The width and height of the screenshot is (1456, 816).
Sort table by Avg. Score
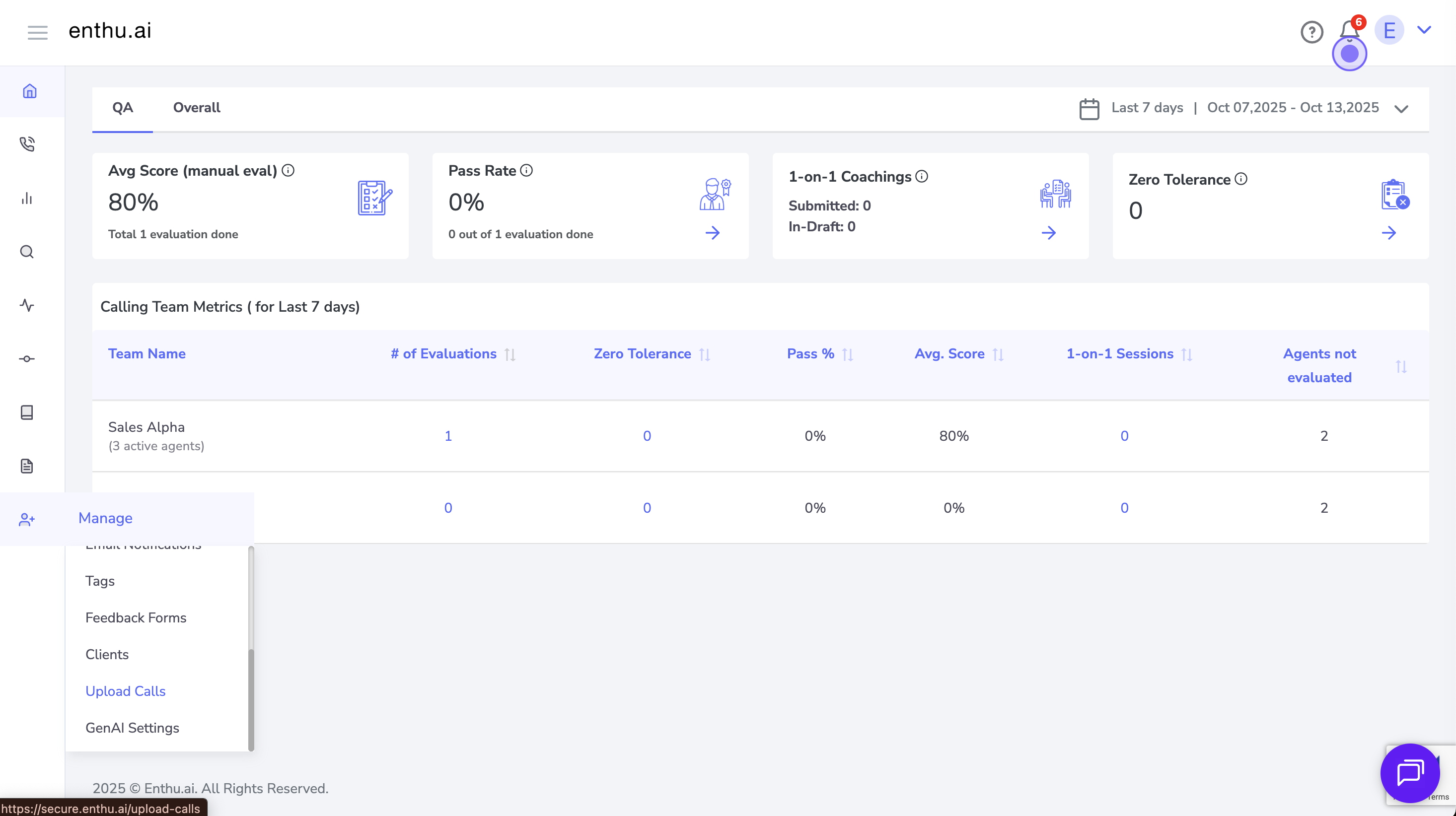click(998, 354)
